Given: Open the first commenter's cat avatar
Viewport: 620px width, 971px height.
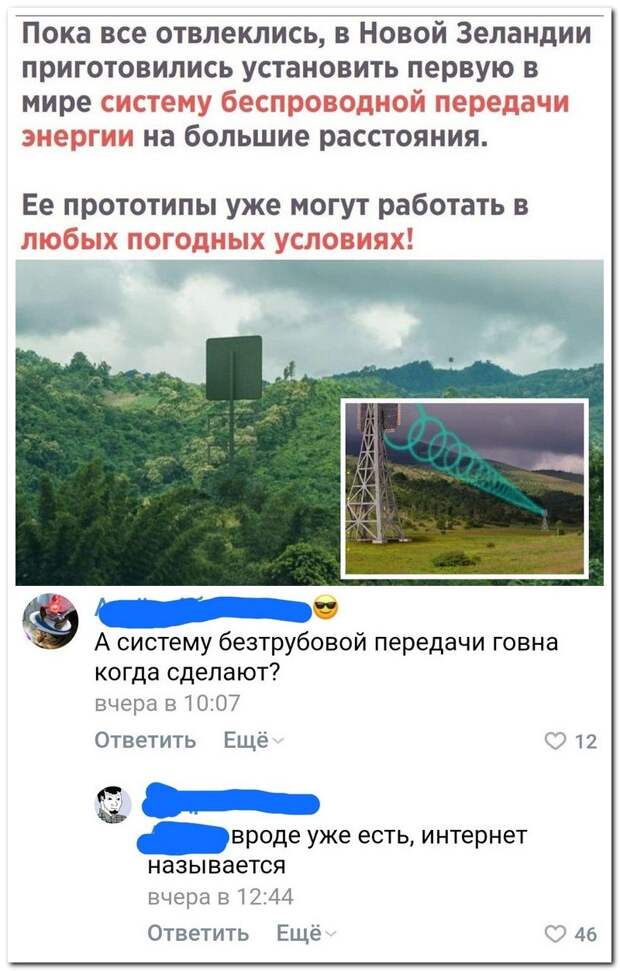Looking at the screenshot, I should point(51,620).
